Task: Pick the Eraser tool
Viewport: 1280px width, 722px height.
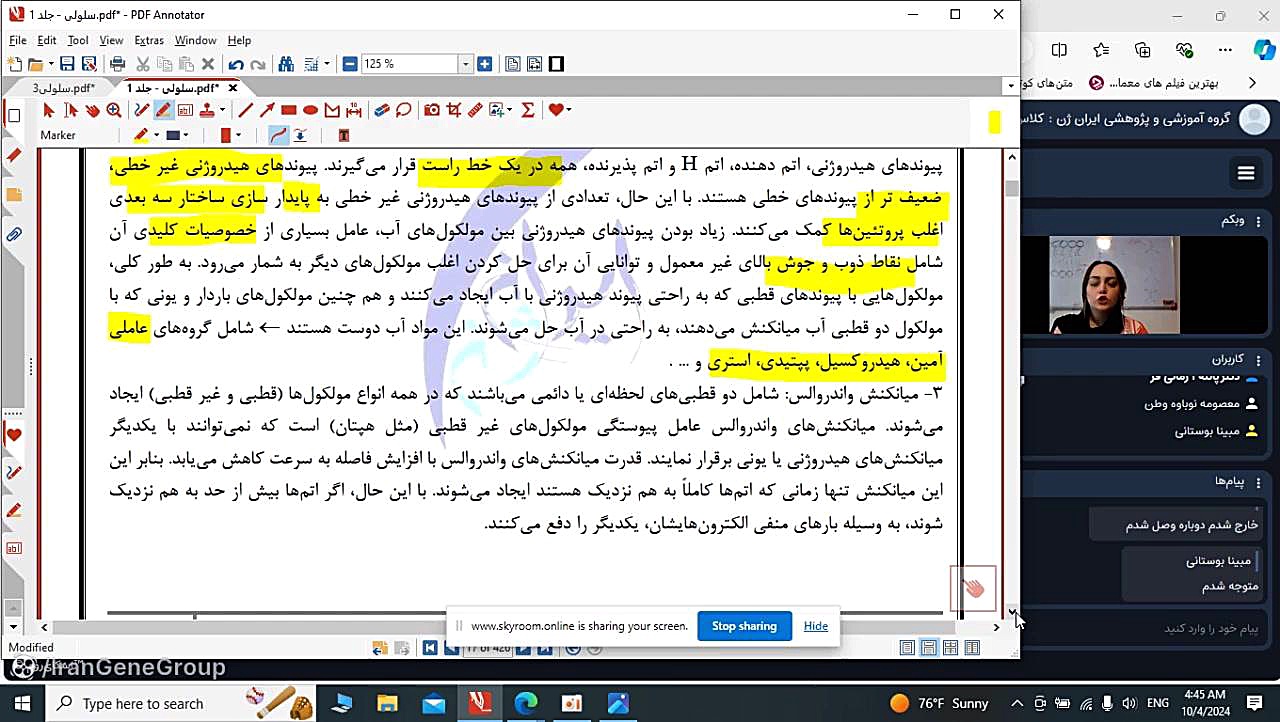Action: pyautogui.click(x=381, y=110)
